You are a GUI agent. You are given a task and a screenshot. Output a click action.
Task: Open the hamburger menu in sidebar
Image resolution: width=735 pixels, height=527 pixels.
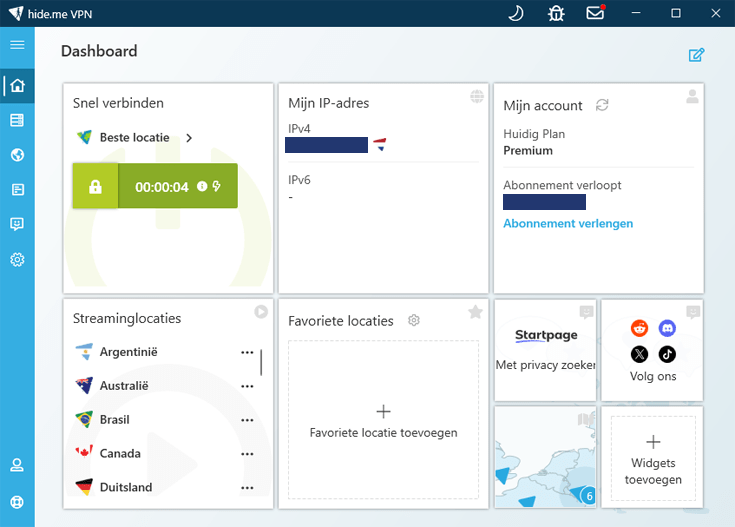[17, 45]
